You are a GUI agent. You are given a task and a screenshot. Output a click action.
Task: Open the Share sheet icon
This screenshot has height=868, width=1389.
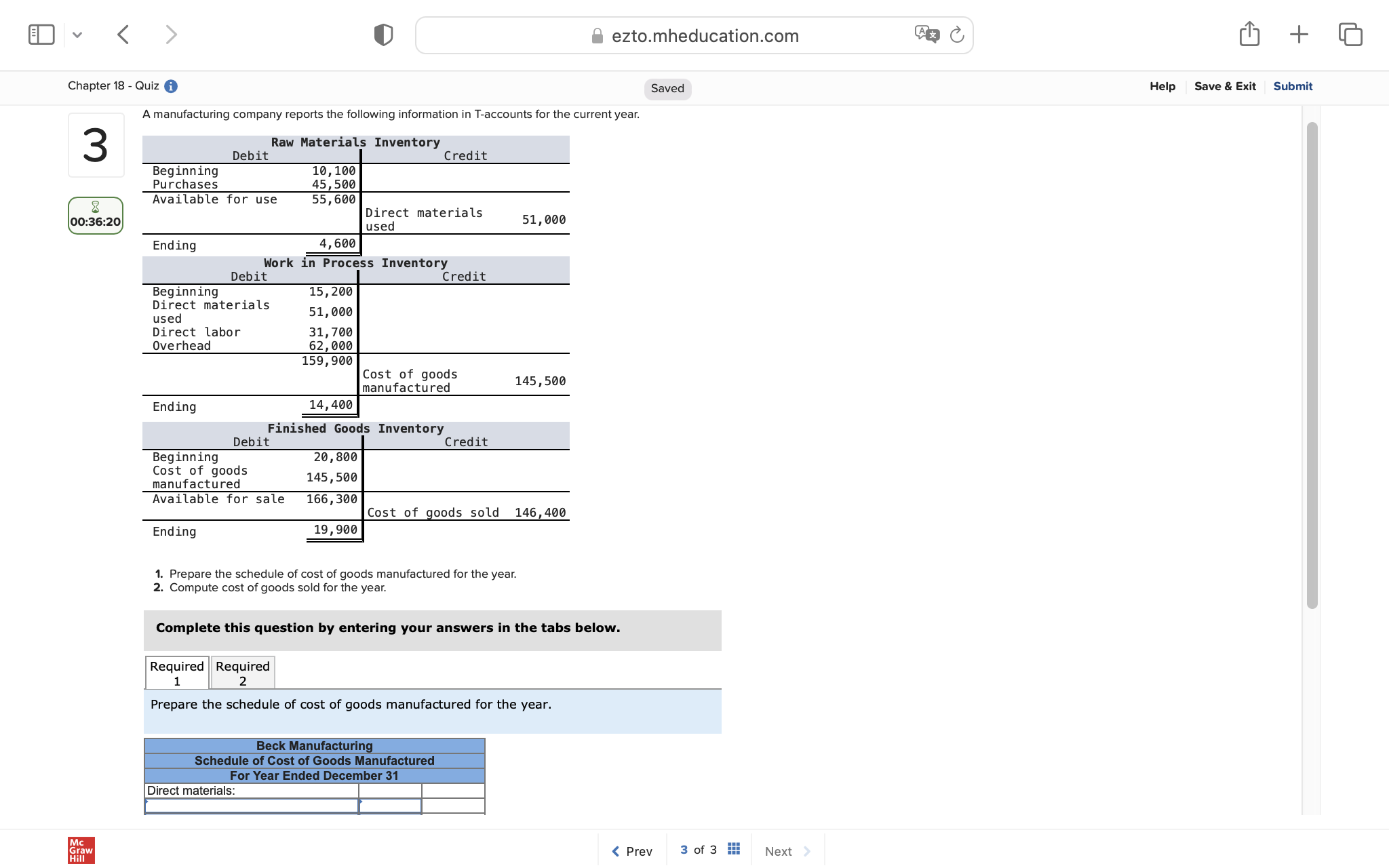(1249, 34)
